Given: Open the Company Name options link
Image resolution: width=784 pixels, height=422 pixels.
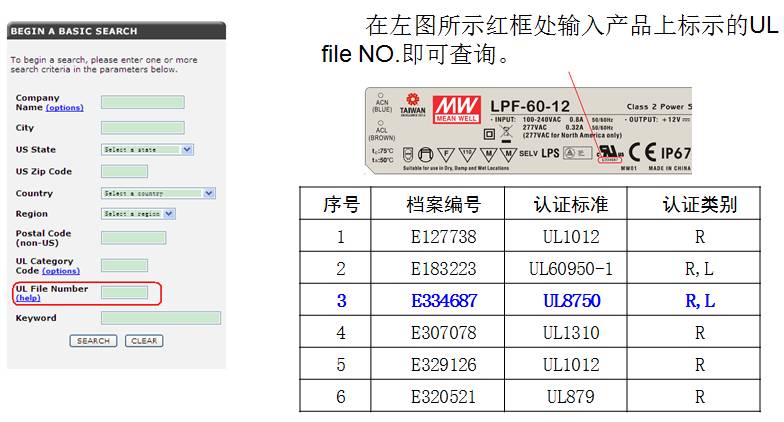Looking at the screenshot, I should tap(64, 108).
